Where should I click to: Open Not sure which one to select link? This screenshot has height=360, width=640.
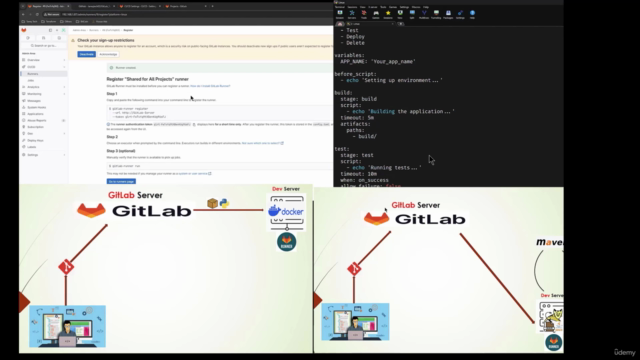coord(262,143)
